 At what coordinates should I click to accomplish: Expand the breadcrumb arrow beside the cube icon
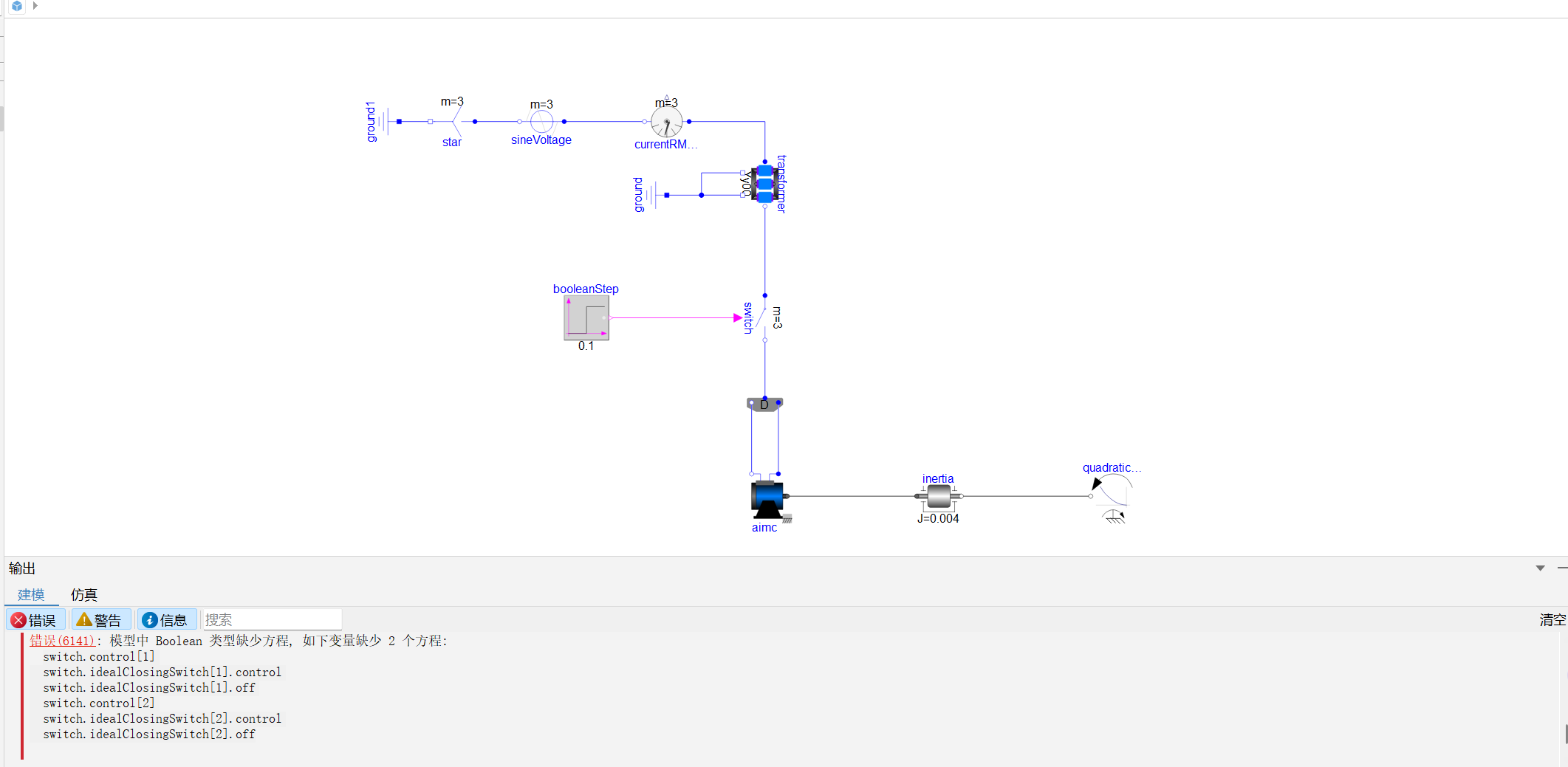(35, 6)
